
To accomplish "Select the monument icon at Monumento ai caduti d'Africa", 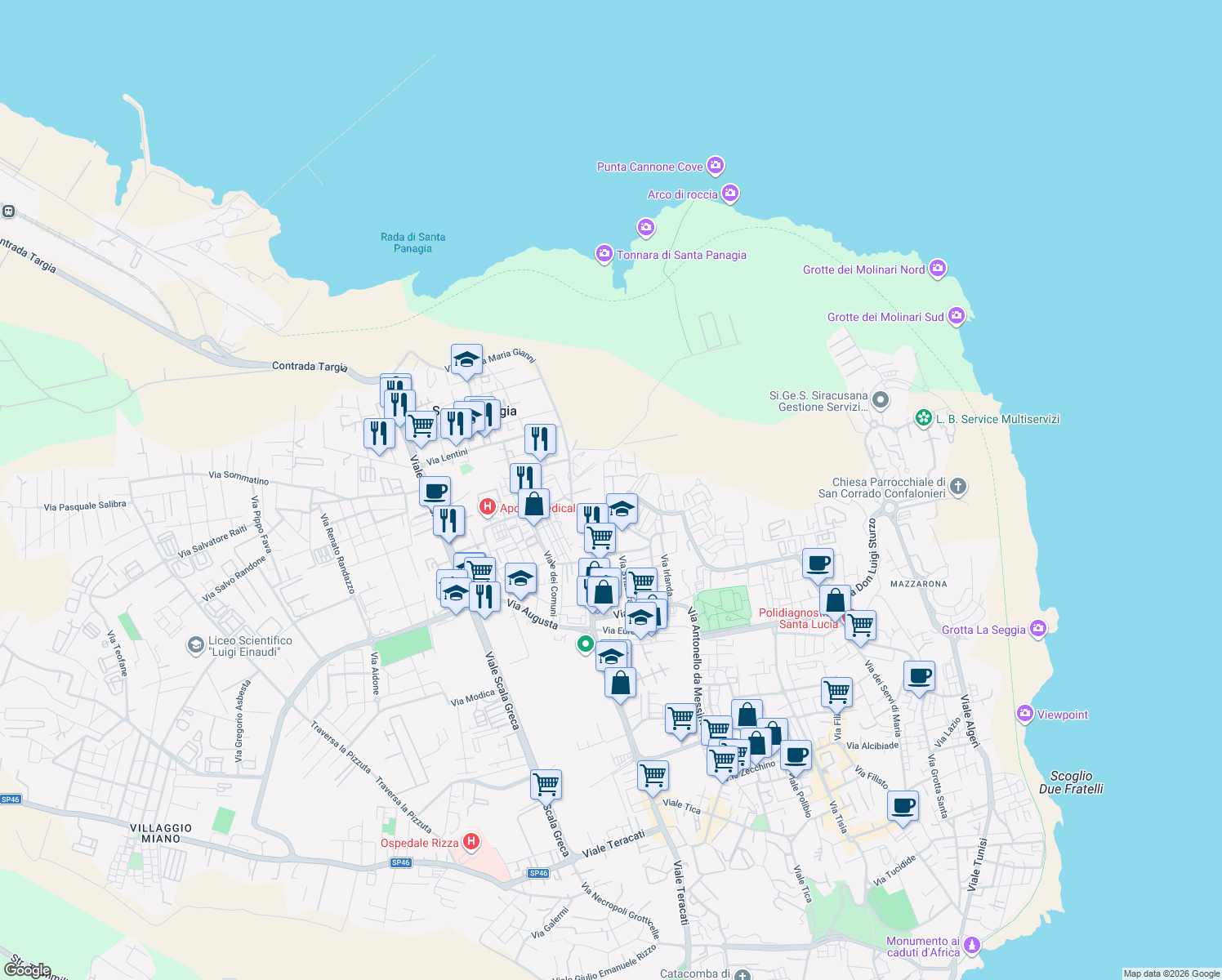I will coord(972,944).
